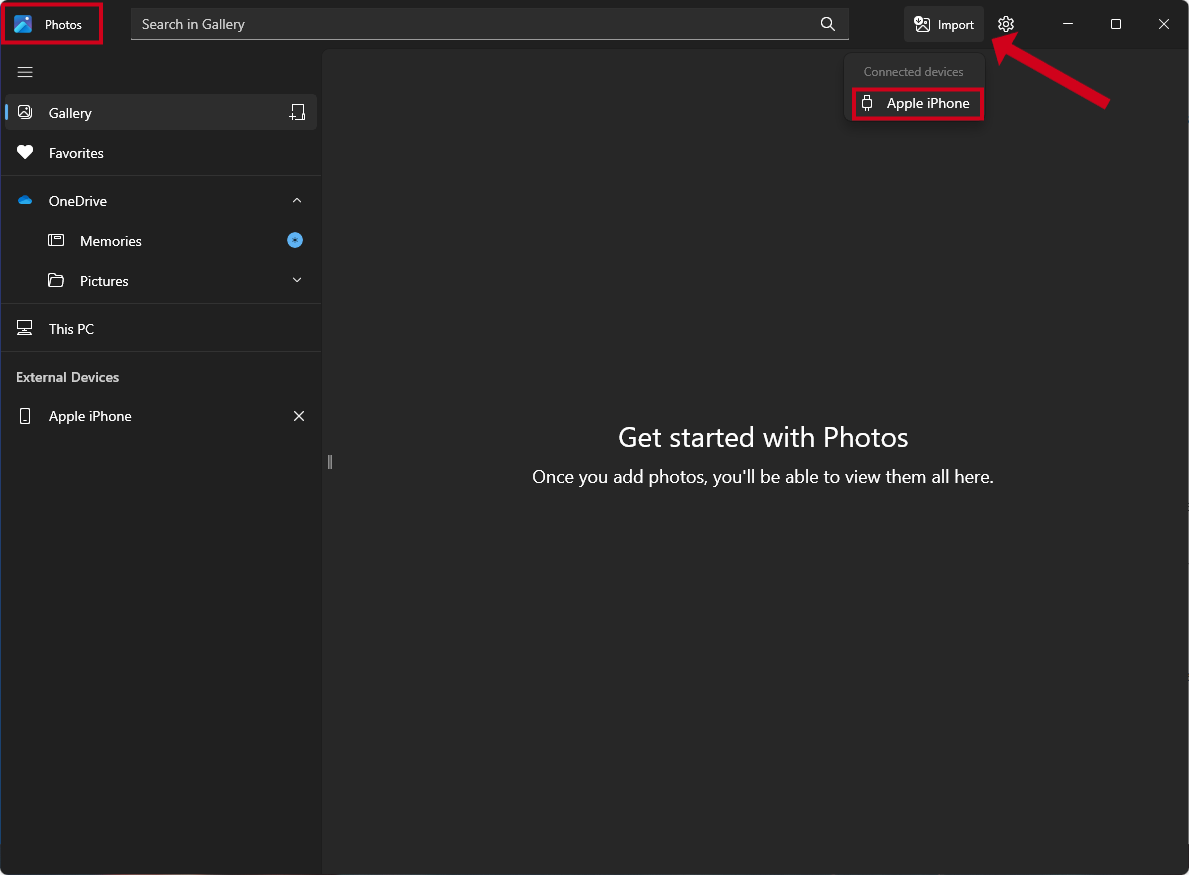Click the Get started with Photos heading
1189x875 pixels.
[763, 438]
